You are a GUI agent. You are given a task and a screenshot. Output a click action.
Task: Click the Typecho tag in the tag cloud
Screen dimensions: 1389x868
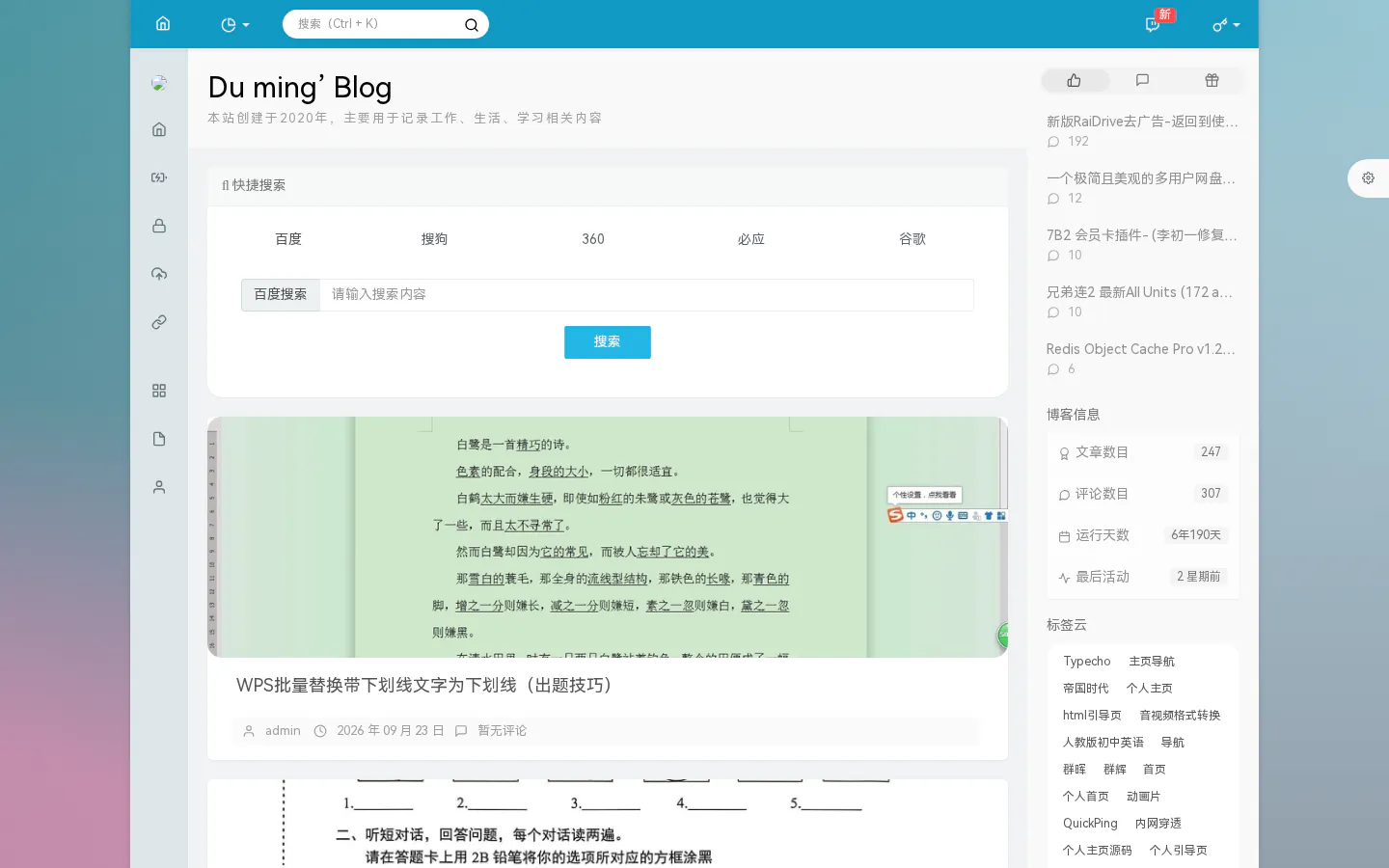click(x=1087, y=662)
